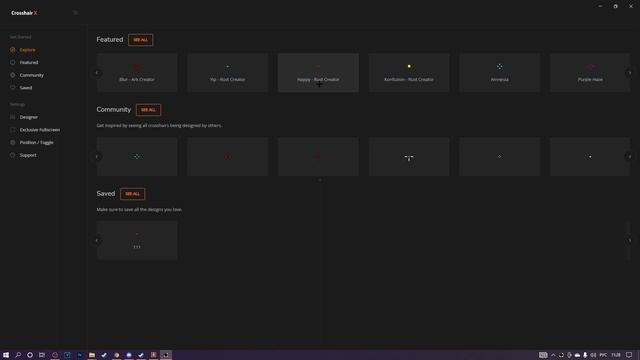Click the CrosshairX logo text
Image resolution: width=640 pixels, height=360 pixels.
click(24, 13)
